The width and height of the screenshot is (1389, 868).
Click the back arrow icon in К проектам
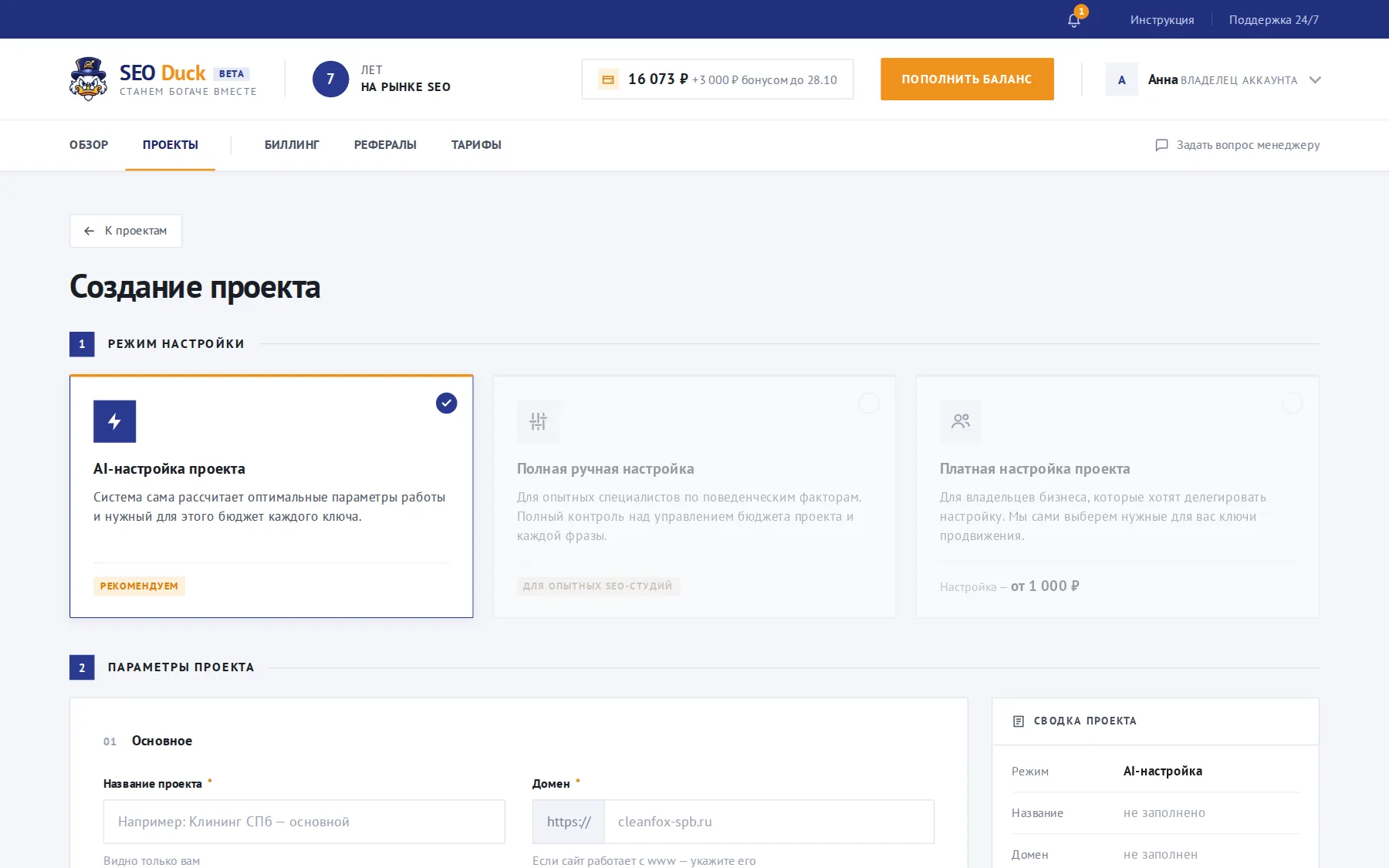click(90, 231)
